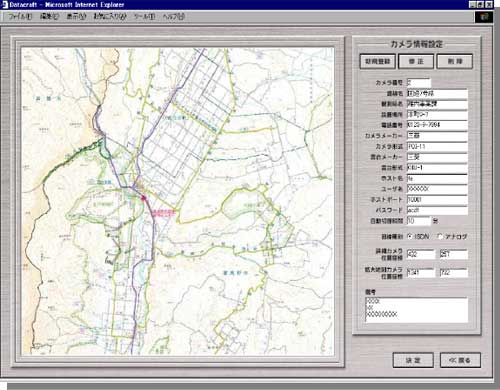Viewport: 500px width, 390px height.
Task: Select the ISDN line type radio button
Action: 410,236
